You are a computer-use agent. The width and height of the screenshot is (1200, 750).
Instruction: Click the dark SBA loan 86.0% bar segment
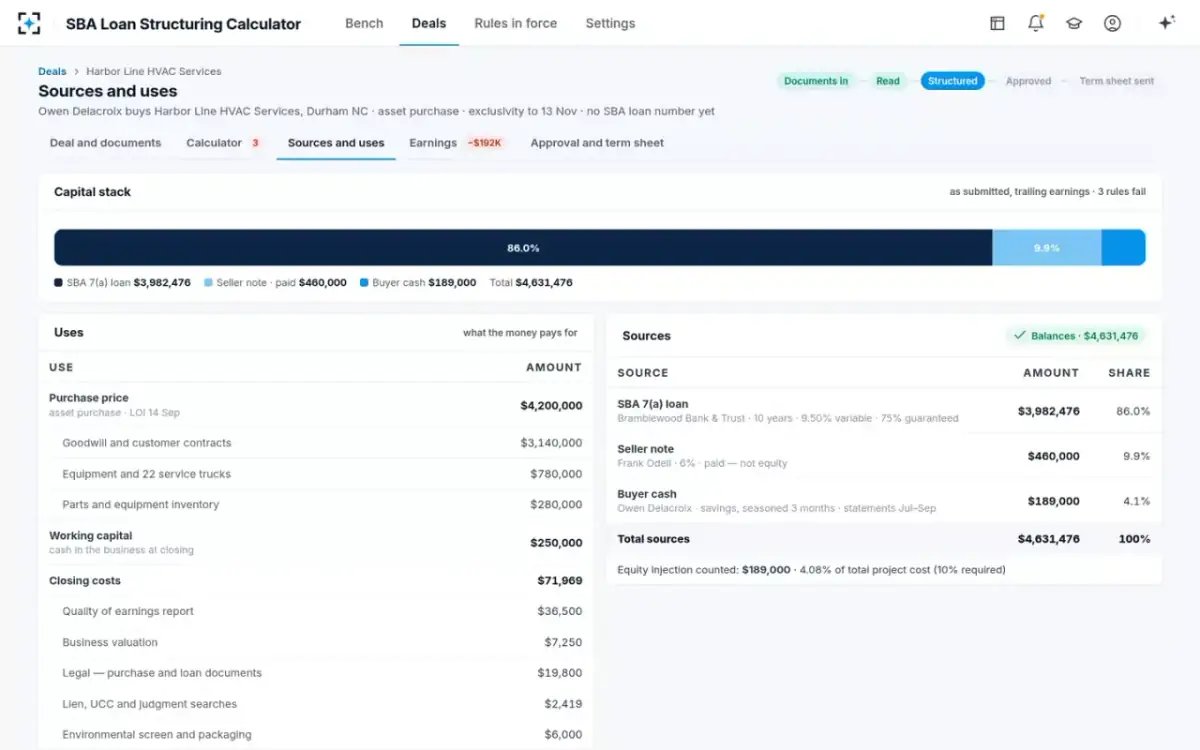(x=523, y=248)
